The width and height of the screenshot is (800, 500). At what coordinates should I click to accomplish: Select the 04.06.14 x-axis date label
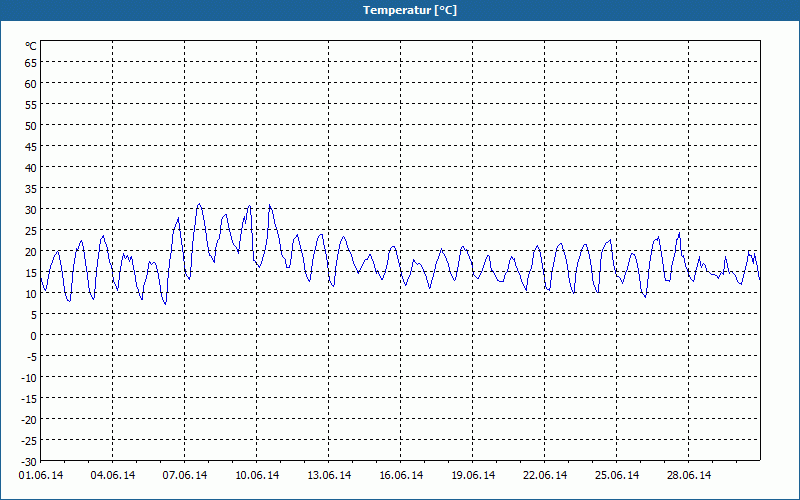113,475
